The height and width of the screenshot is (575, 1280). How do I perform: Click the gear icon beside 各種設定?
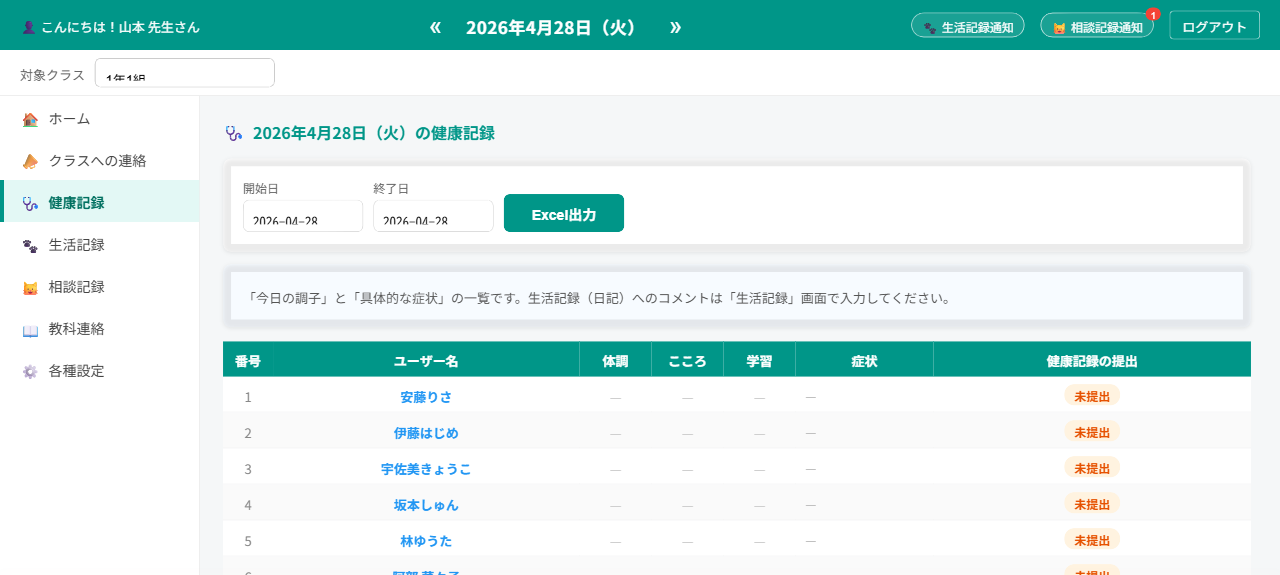coord(30,371)
